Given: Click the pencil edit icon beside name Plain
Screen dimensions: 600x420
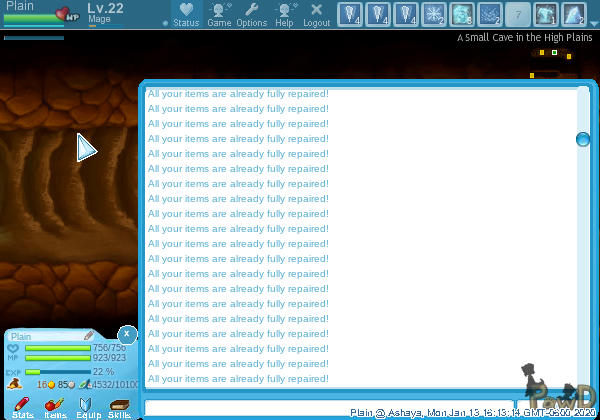Looking at the screenshot, I should coord(89,336).
